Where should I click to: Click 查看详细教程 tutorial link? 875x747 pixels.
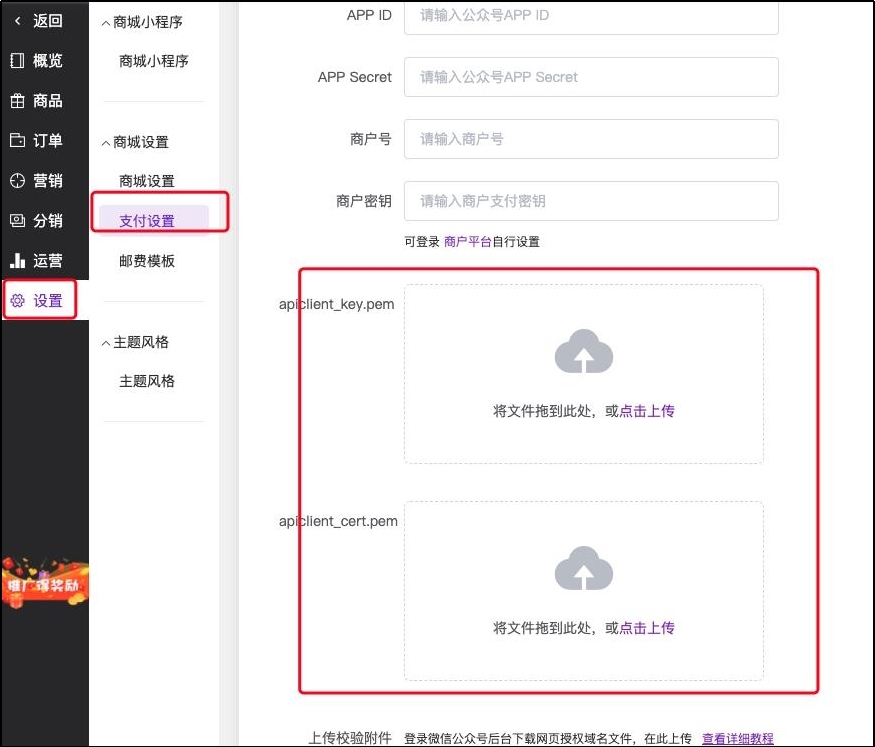point(738,737)
